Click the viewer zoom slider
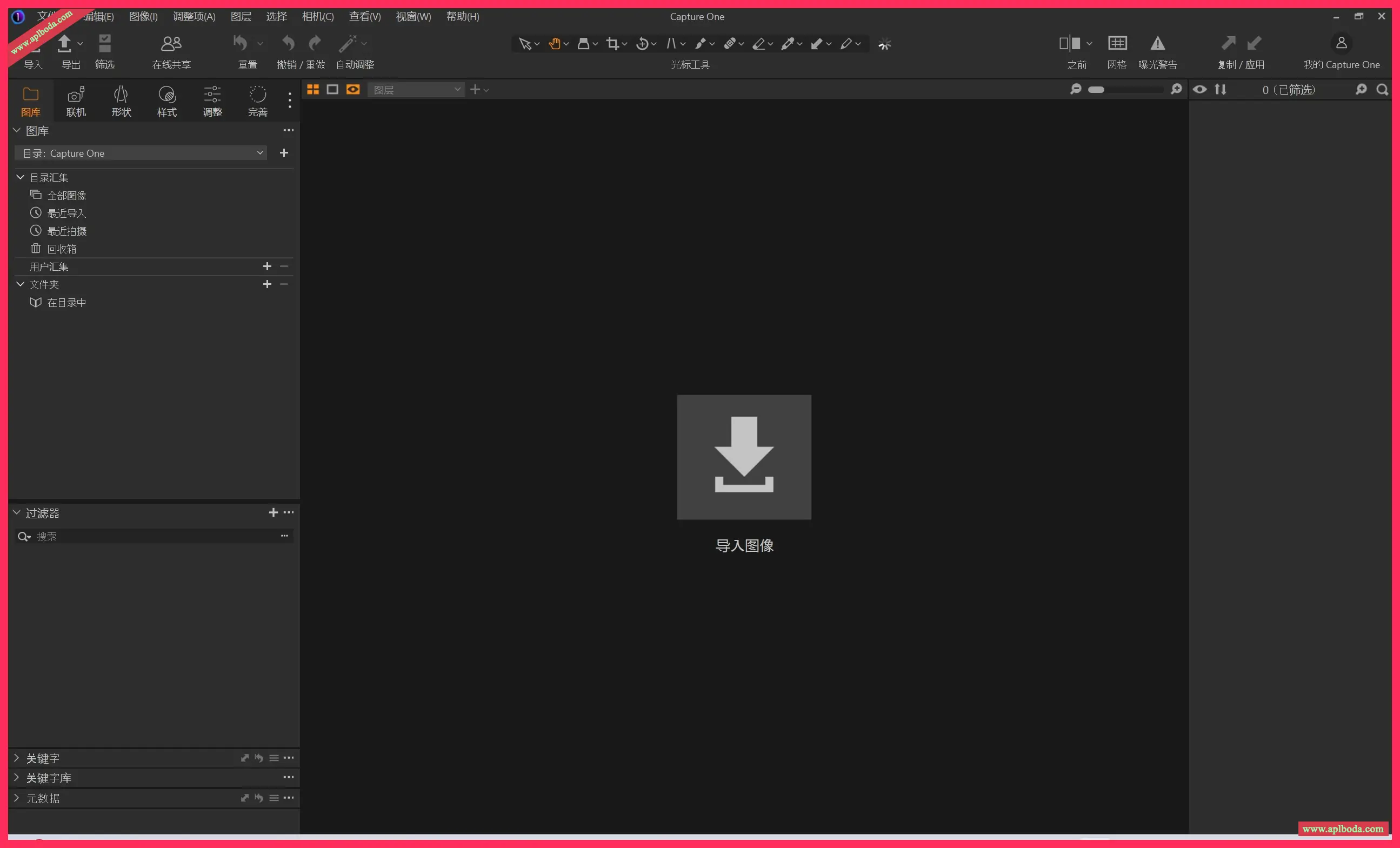The height and width of the screenshot is (848, 1400). click(1125, 90)
